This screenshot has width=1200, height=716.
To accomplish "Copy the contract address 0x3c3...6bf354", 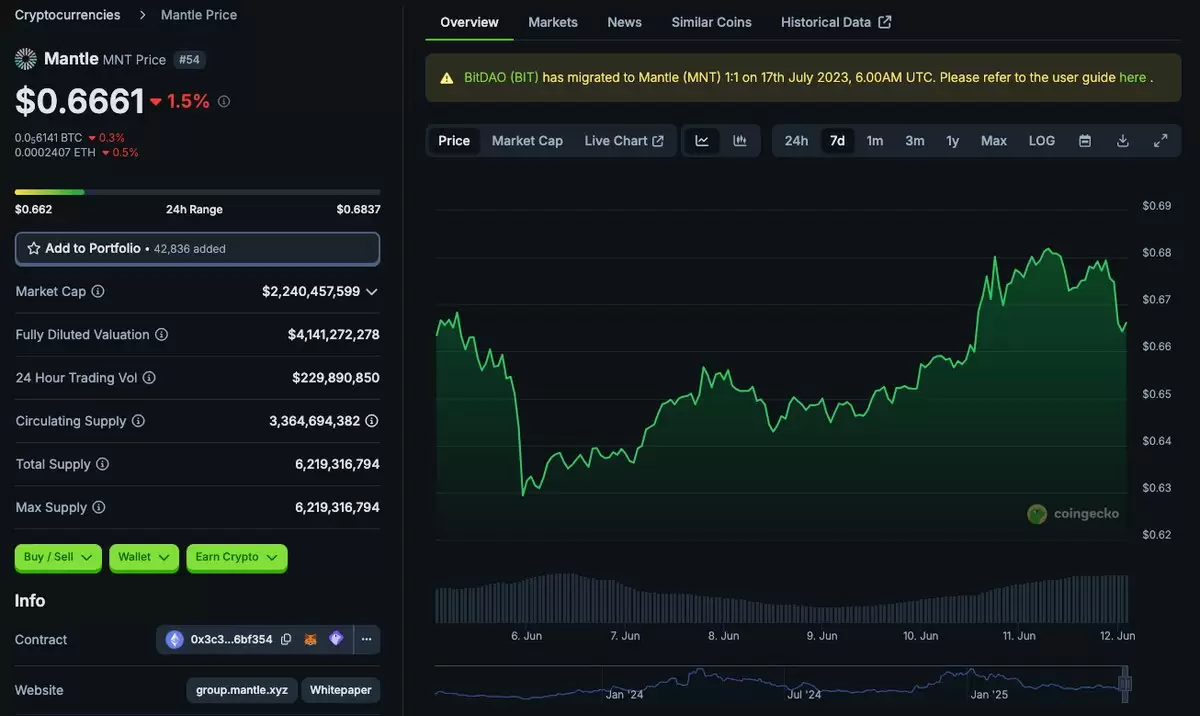I will click(286, 639).
